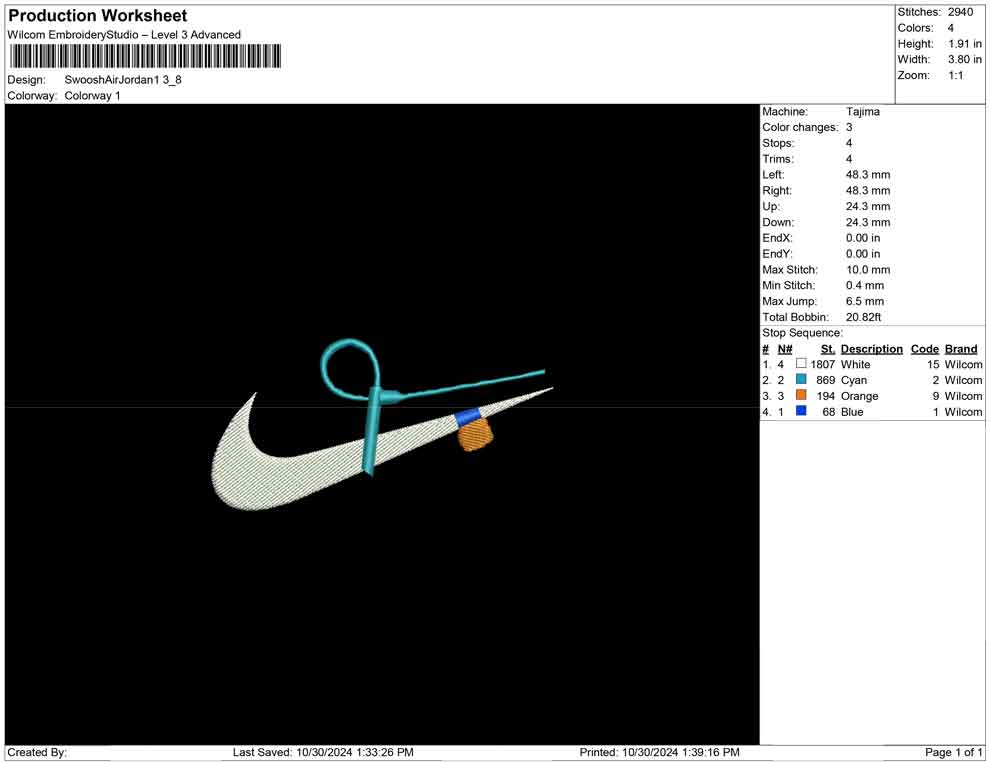Click the Page 1 of 1 footer label
The height and width of the screenshot is (762, 990).
coord(953,752)
